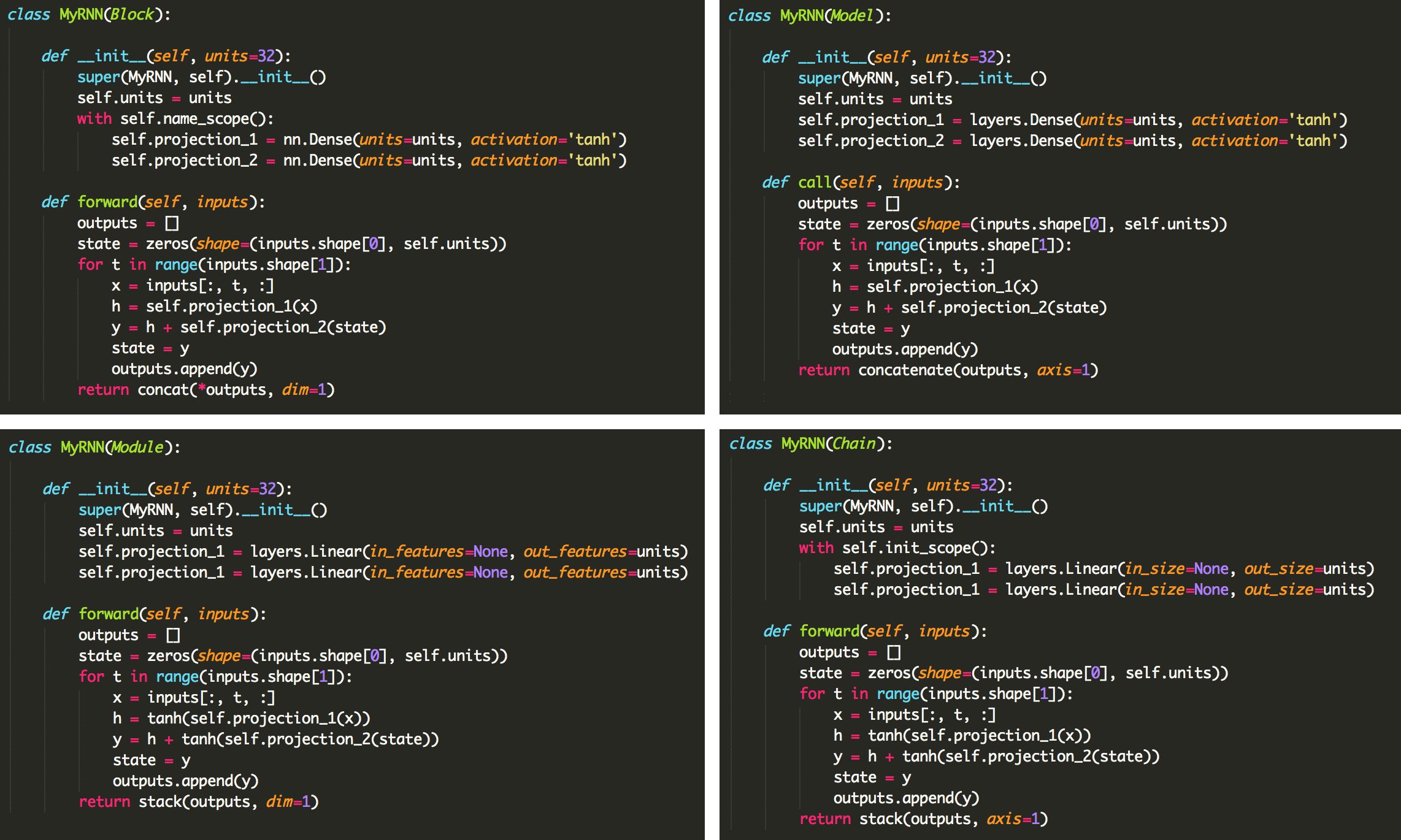
Task: Click 'return stack(outputs, axis=1)' line
Action: [x=924, y=819]
